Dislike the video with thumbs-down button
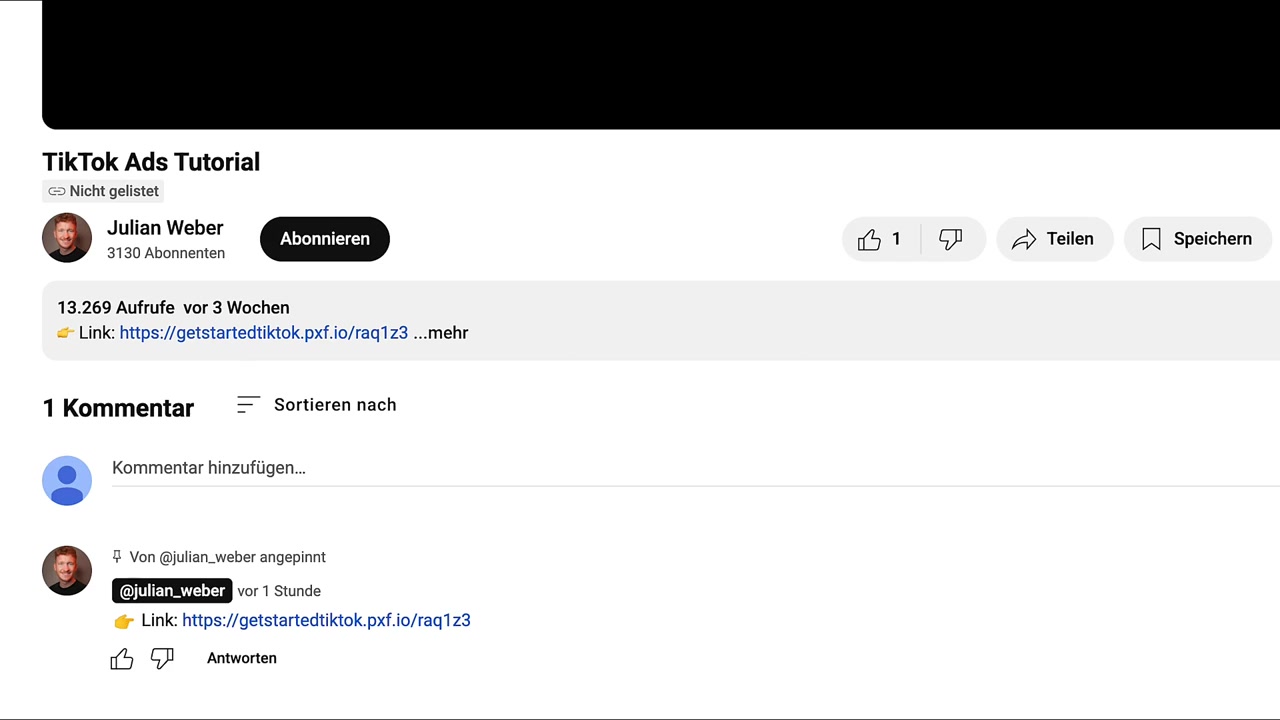The image size is (1280, 720). point(952,239)
